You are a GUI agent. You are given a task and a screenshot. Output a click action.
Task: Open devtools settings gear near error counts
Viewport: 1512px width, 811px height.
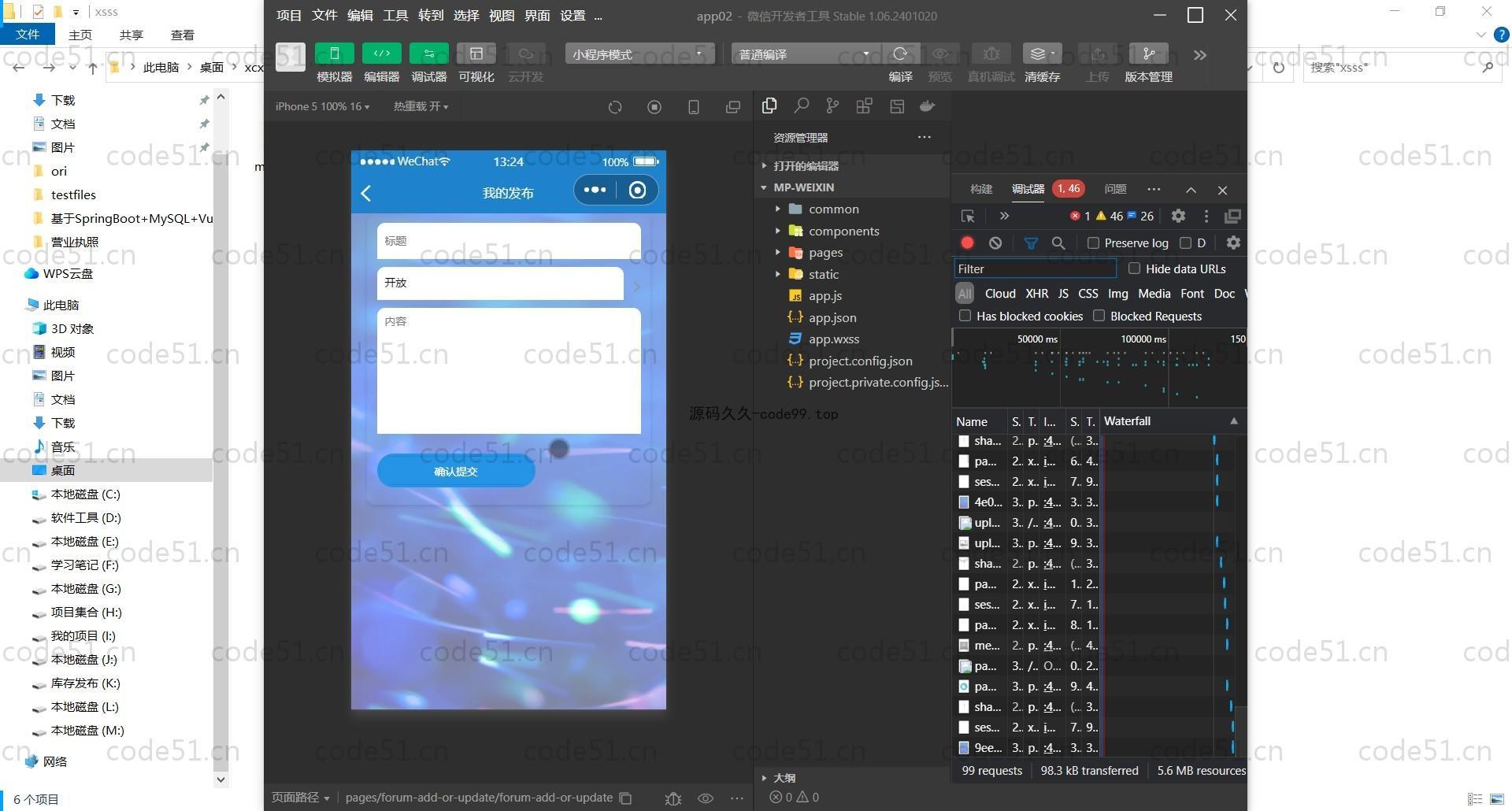[x=1178, y=216]
